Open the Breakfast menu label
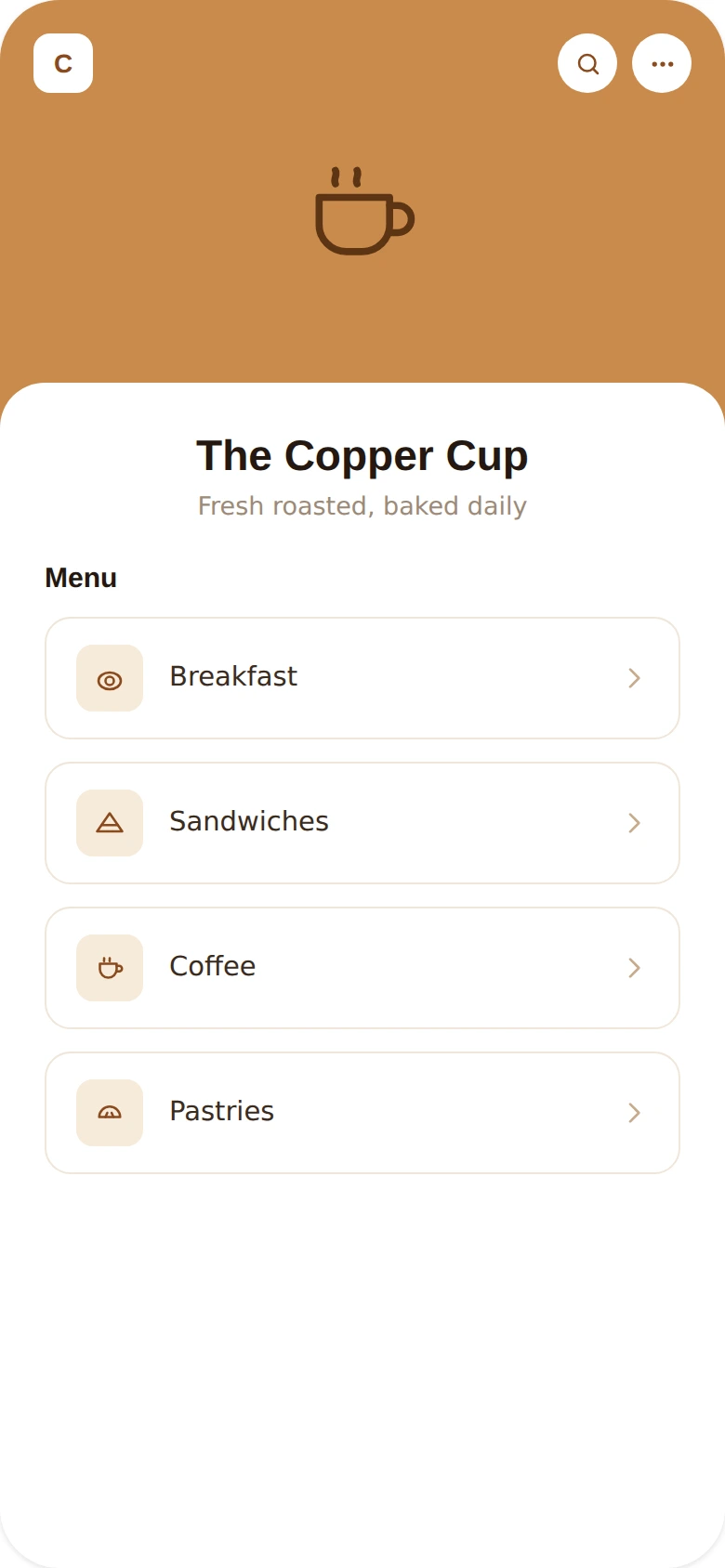This screenshot has height=1568, width=725. [233, 676]
